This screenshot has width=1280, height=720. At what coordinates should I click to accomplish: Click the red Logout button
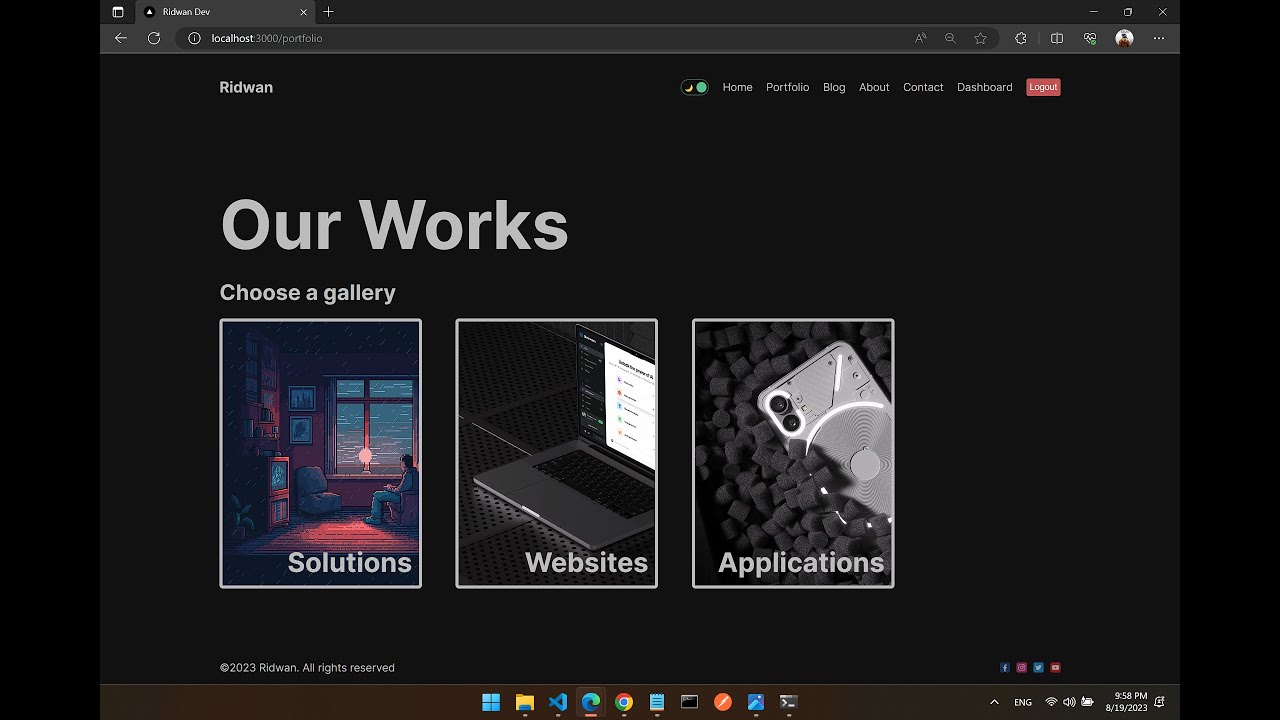(1043, 87)
